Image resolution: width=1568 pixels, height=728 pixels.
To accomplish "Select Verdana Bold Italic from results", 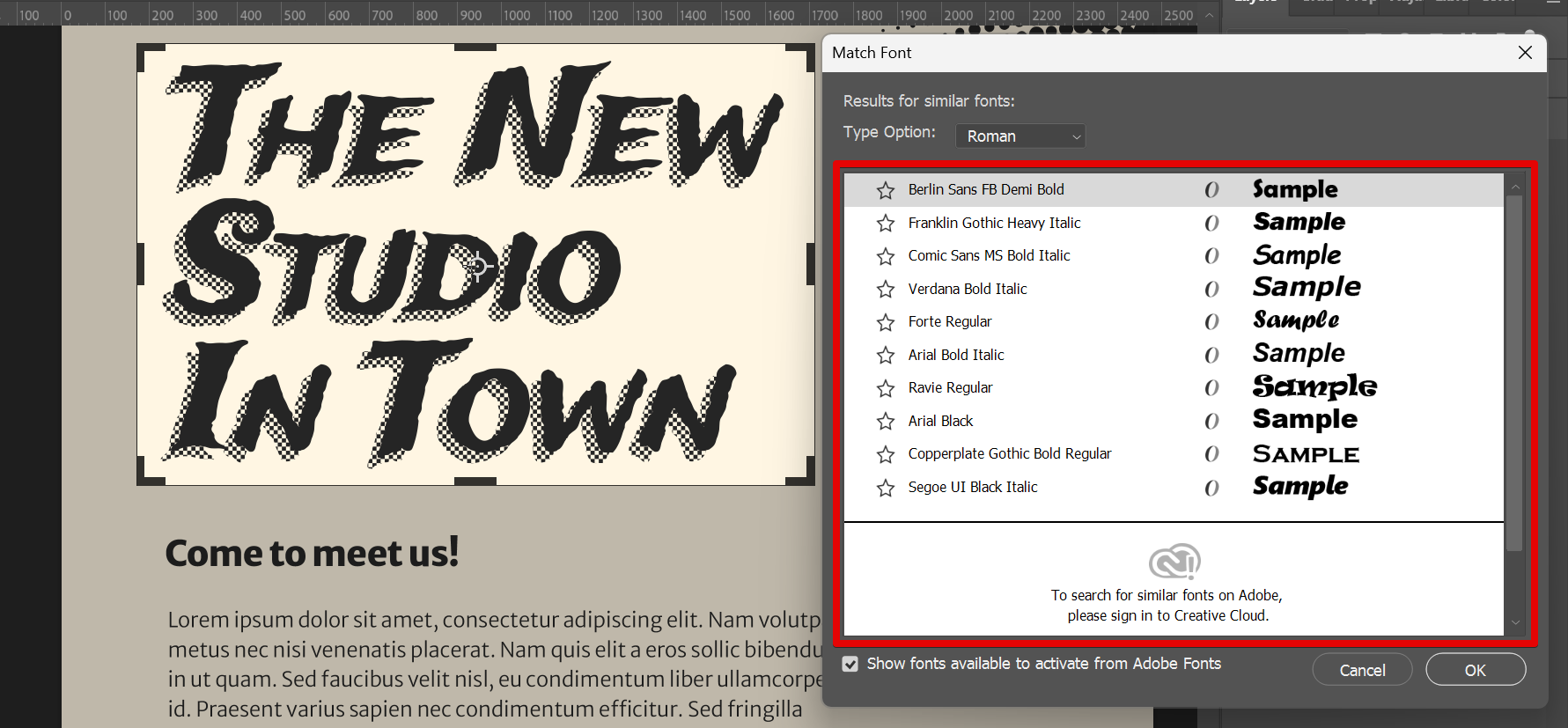I will (968, 289).
